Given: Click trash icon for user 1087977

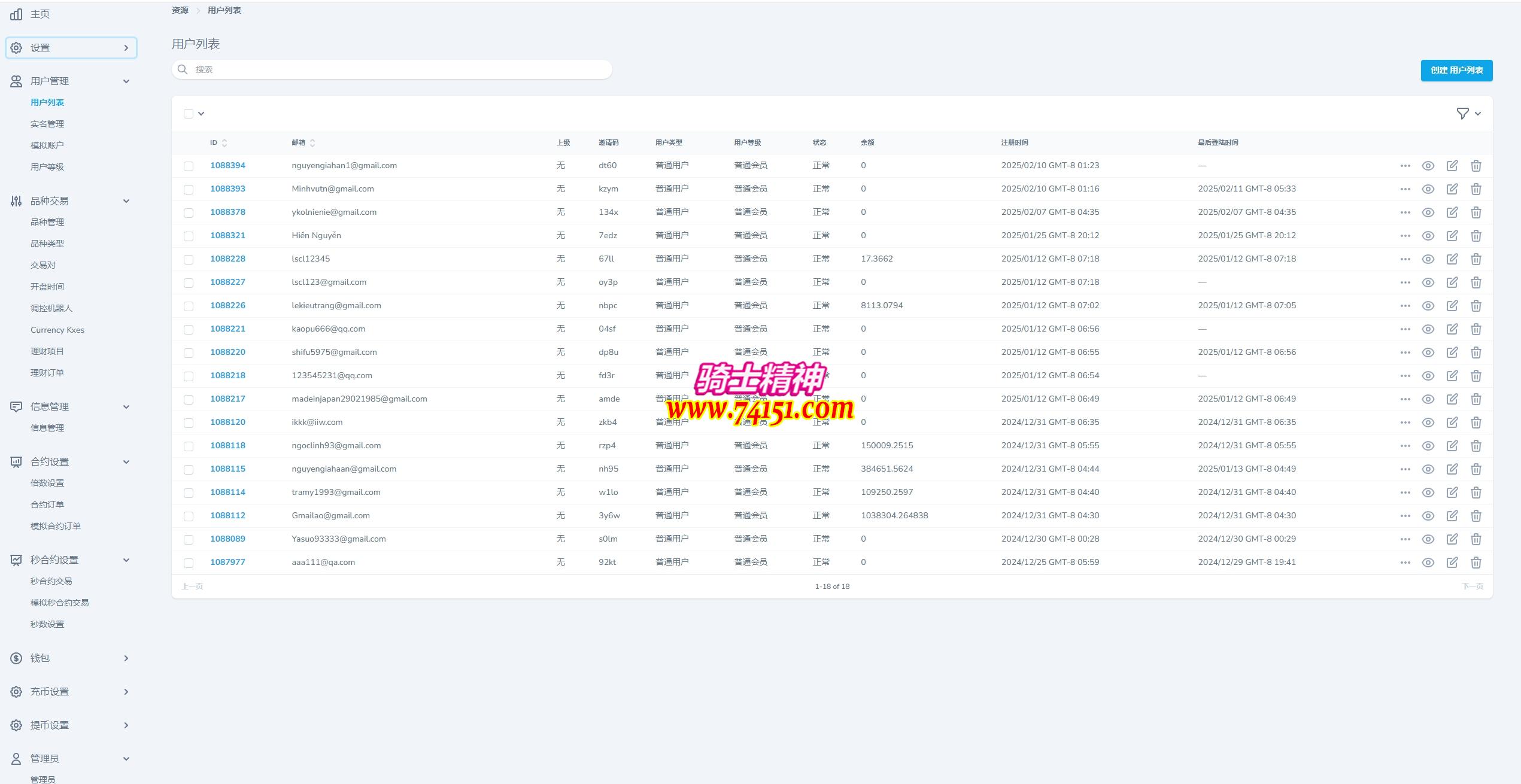Looking at the screenshot, I should point(1476,563).
